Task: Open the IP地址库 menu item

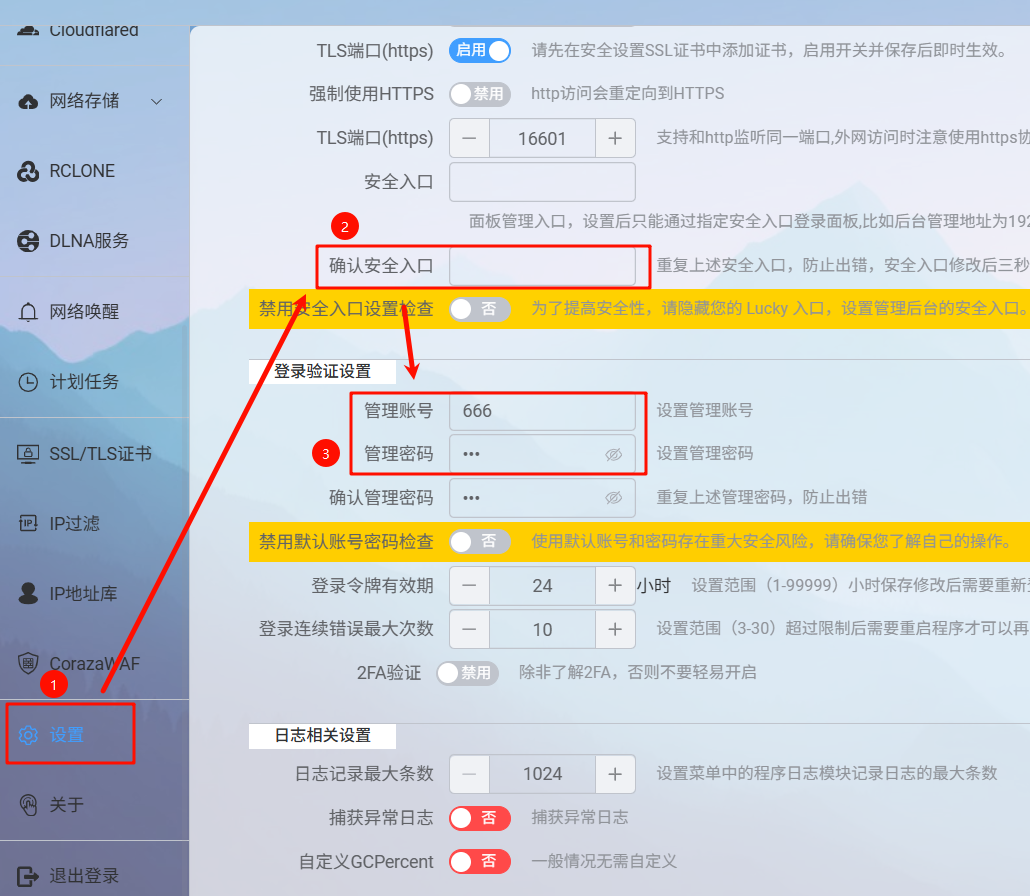Action: (x=83, y=594)
